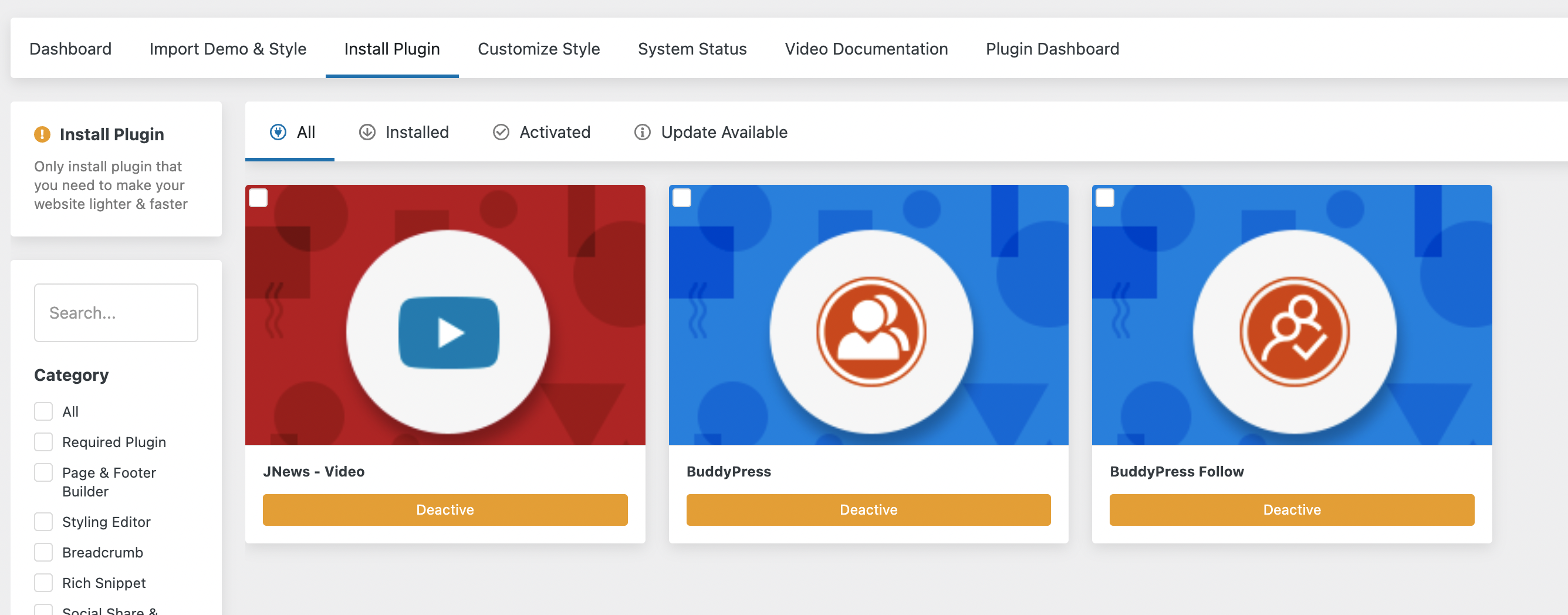This screenshot has width=1568, height=615.
Task: Tick the BuddyPress Follow card checkbox
Action: (1105, 198)
